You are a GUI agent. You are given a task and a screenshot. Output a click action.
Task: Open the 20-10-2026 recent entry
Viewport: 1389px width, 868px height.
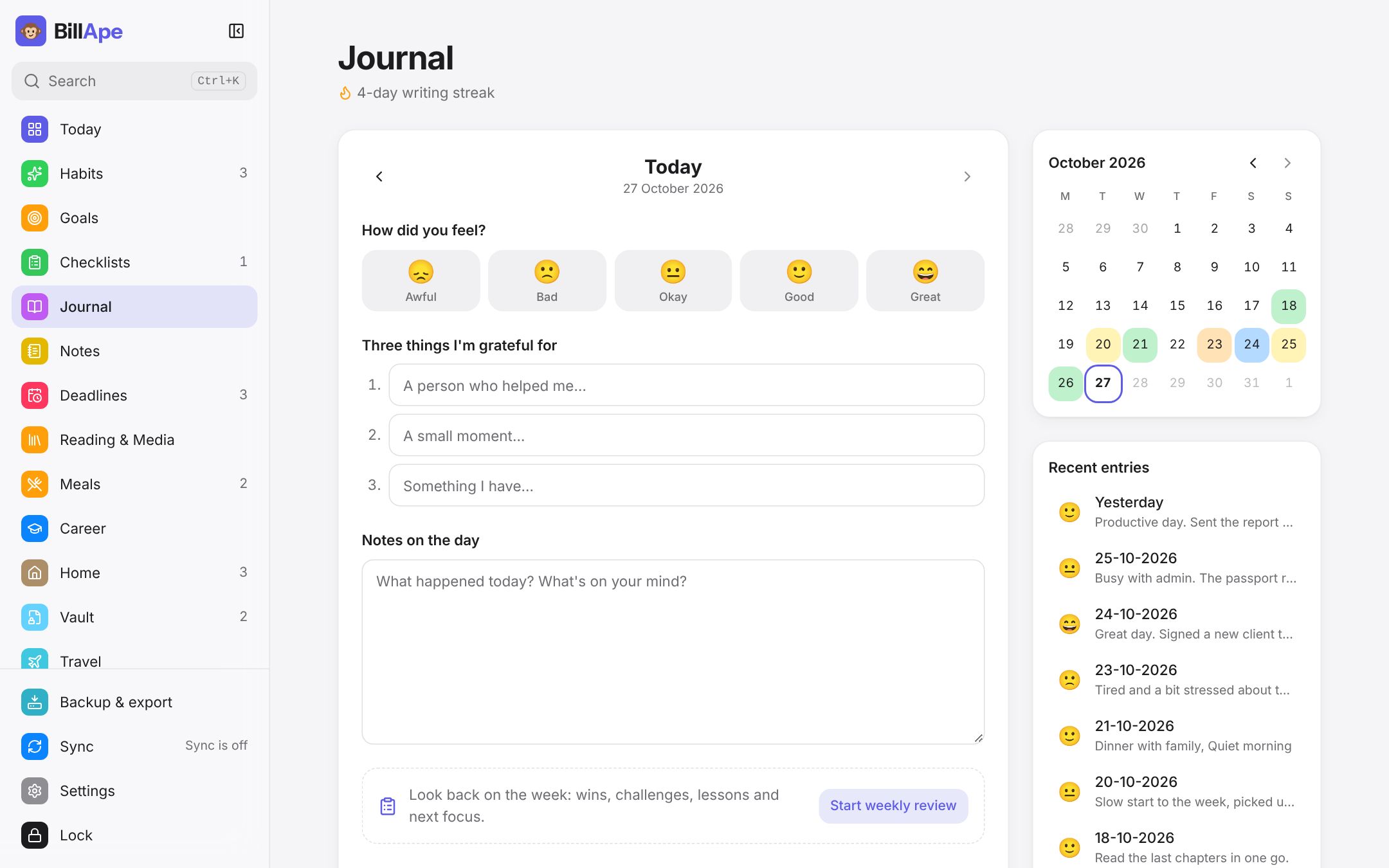(1176, 791)
